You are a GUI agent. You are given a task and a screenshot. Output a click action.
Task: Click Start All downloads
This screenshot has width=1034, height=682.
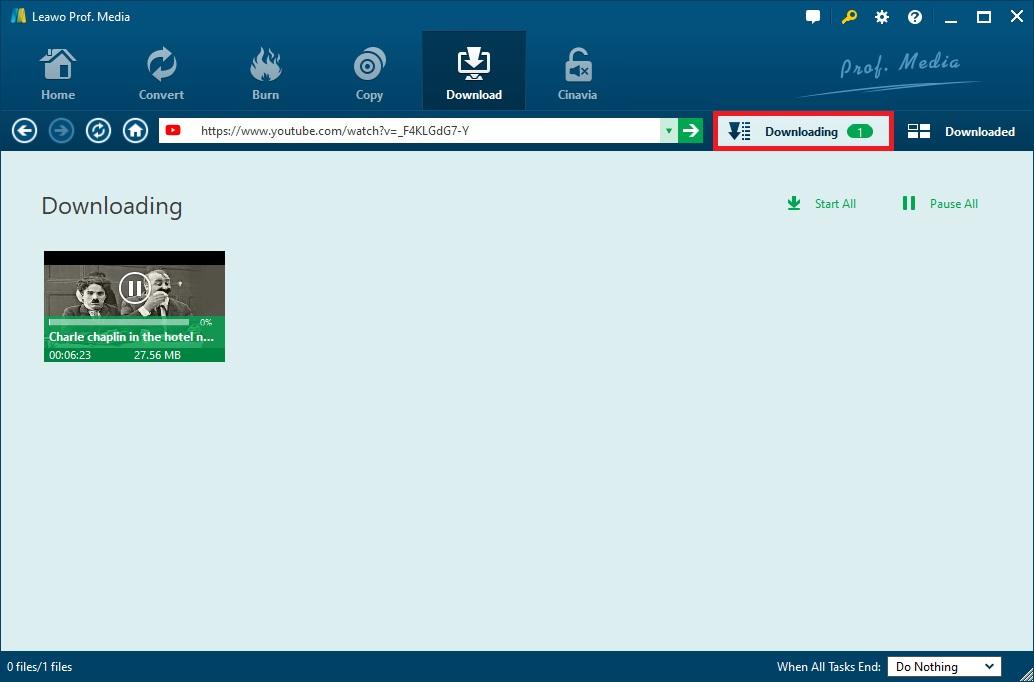822,204
